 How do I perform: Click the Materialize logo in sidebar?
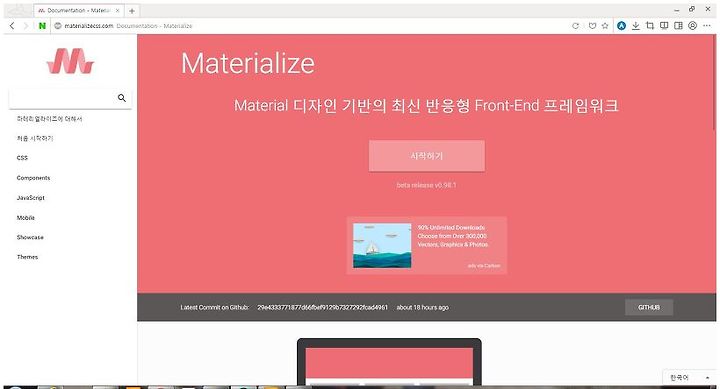coord(70,61)
